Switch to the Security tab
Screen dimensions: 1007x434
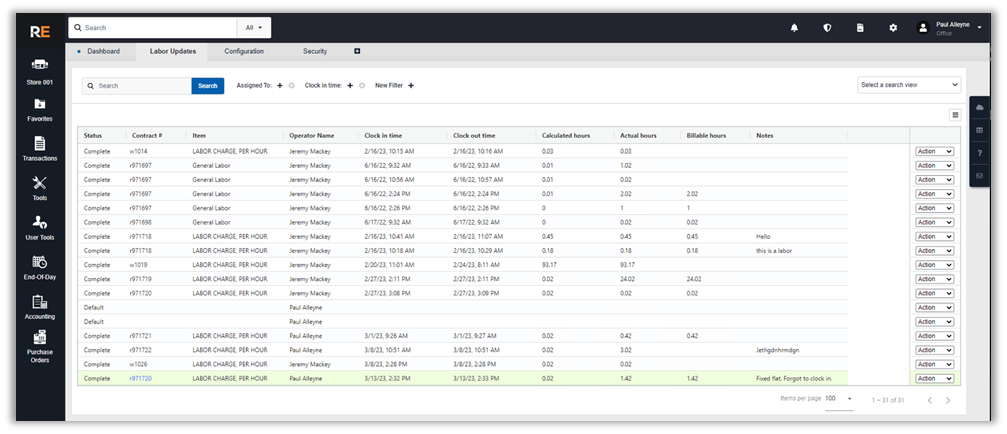click(315, 51)
